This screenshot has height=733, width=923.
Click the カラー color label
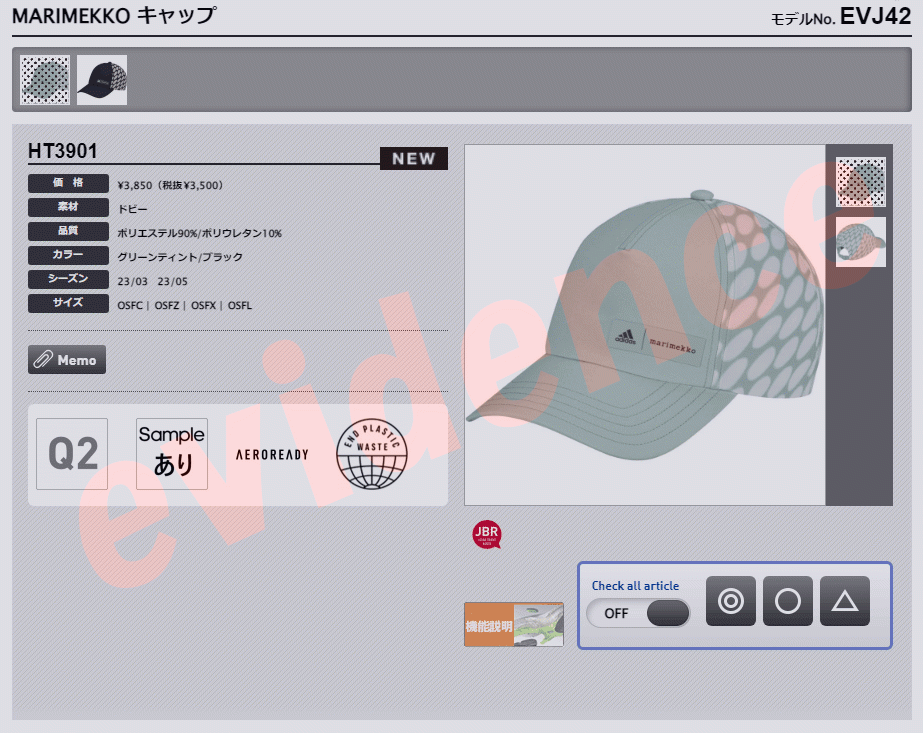(68, 256)
